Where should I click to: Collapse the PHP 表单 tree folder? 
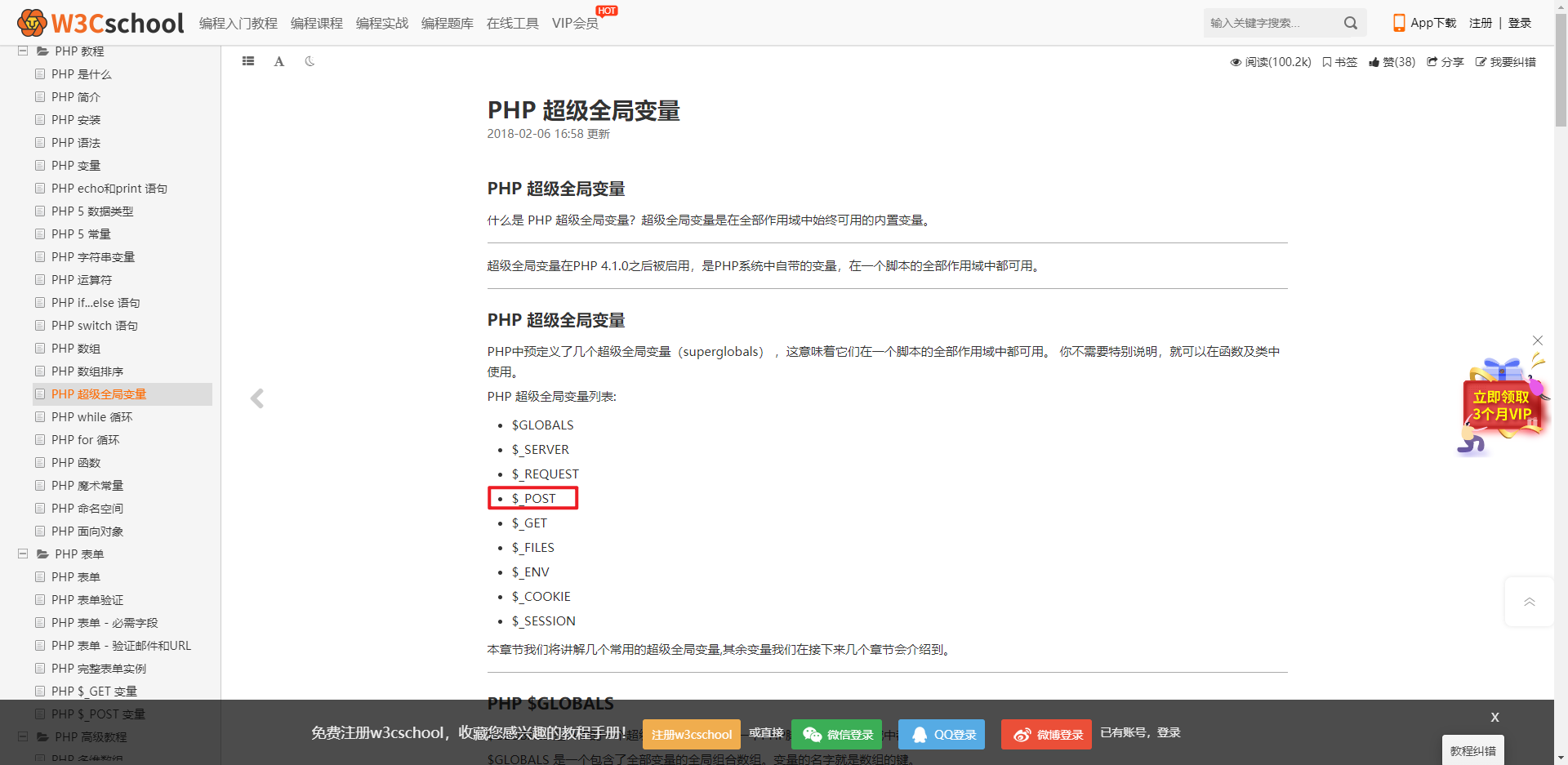pyautogui.click(x=23, y=554)
